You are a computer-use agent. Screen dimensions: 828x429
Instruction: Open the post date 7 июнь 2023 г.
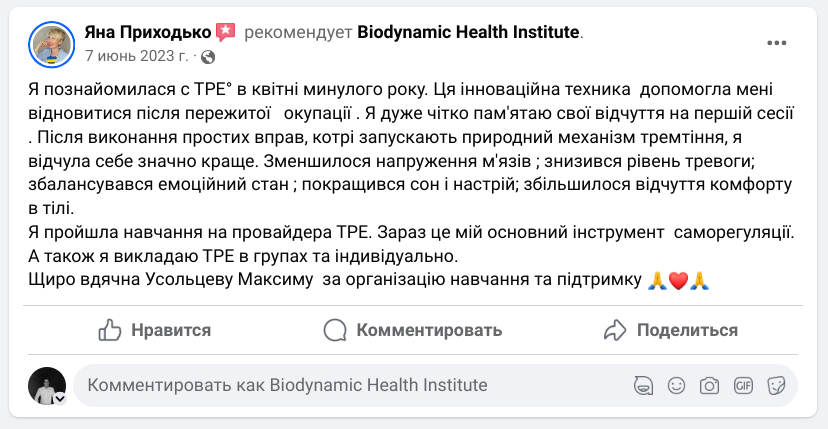[136, 57]
